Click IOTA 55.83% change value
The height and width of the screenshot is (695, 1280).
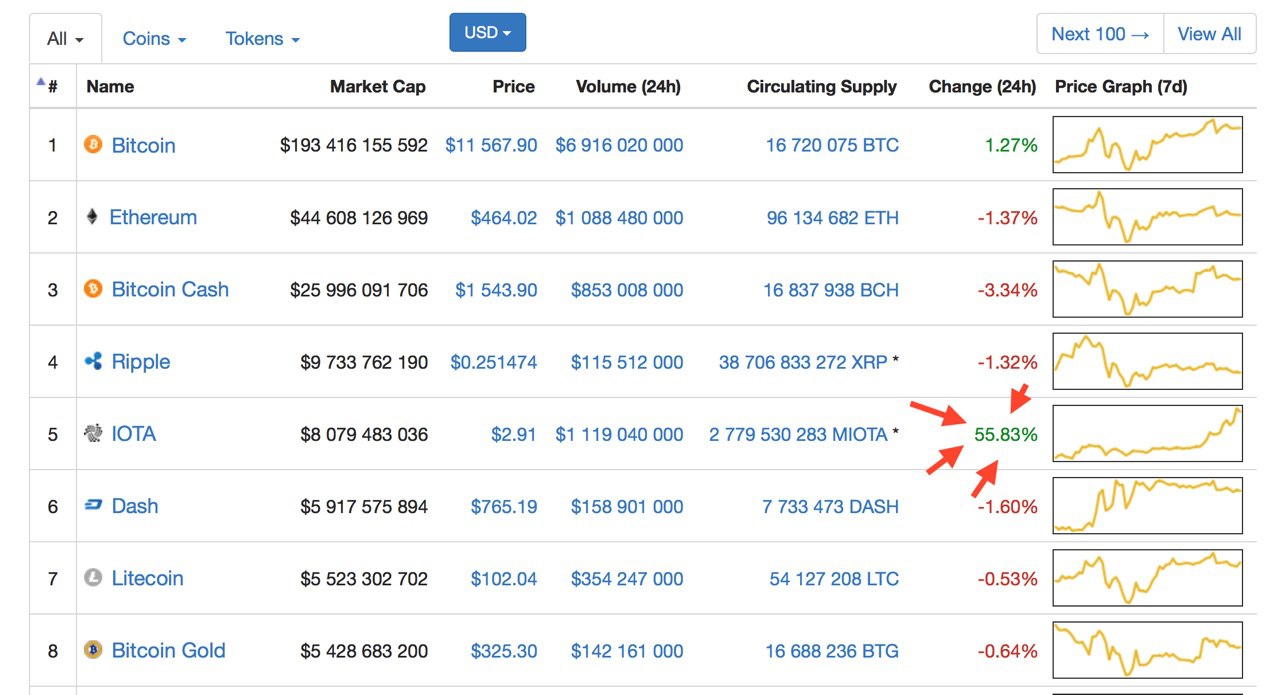pyautogui.click(x=1006, y=434)
